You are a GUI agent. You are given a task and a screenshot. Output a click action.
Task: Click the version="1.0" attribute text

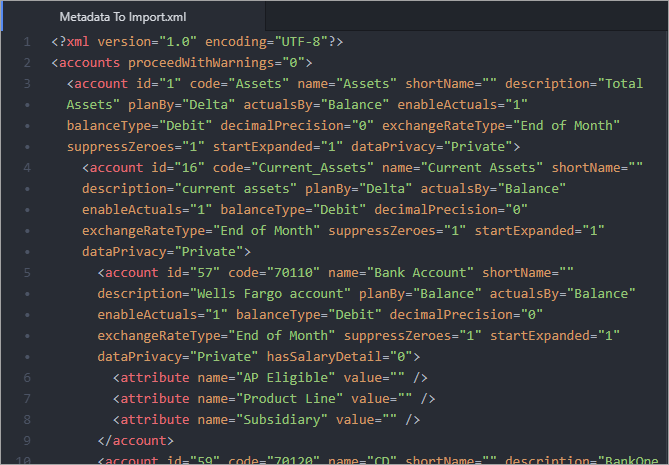[147, 42]
